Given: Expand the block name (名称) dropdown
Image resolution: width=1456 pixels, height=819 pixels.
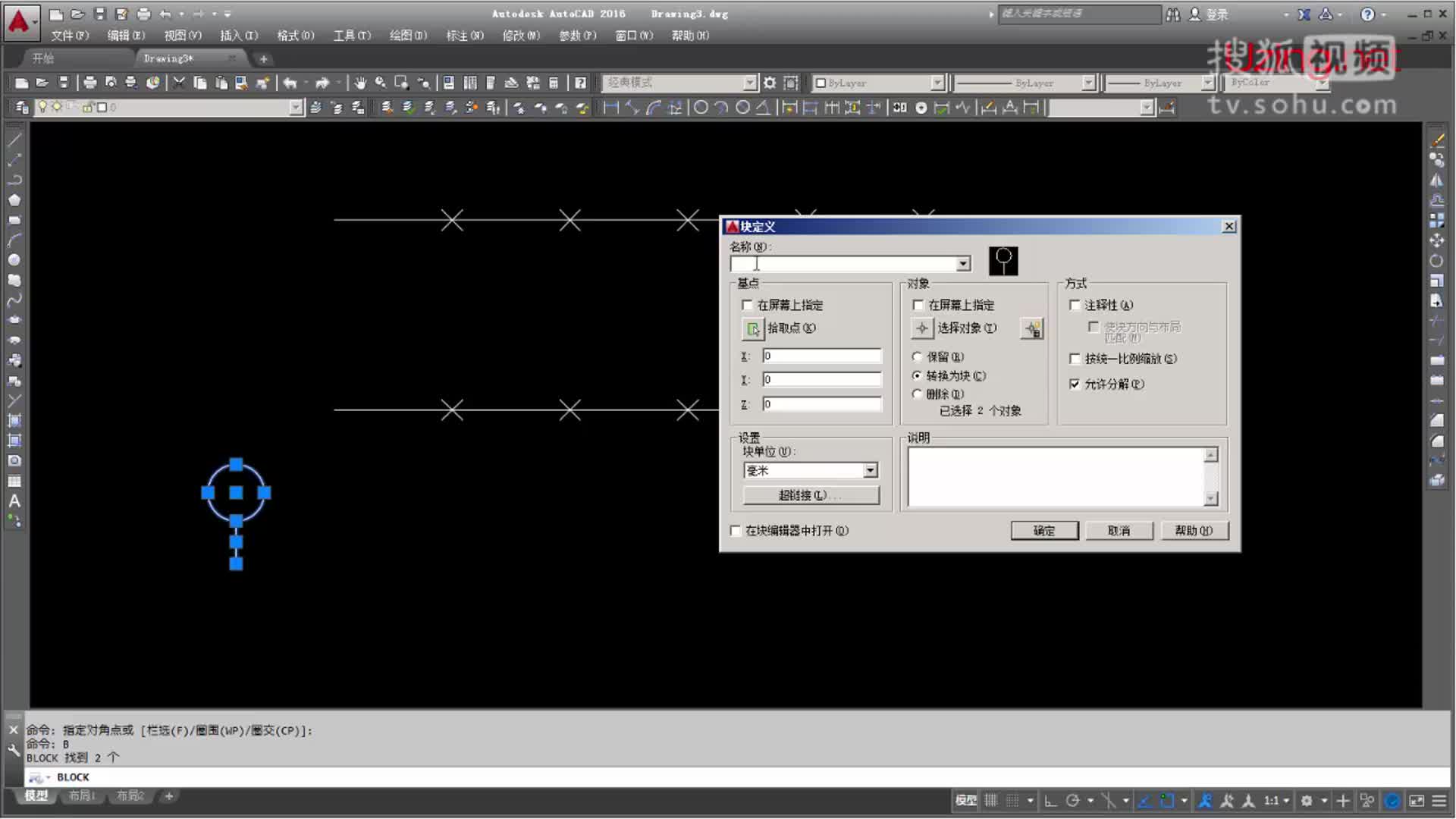Looking at the screenshot, I should tap(963, 264).
